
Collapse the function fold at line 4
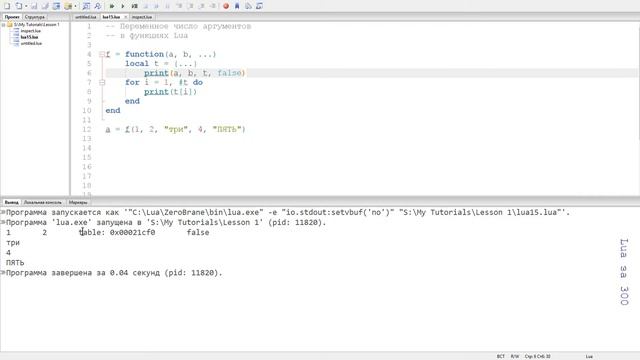[102, 54]
